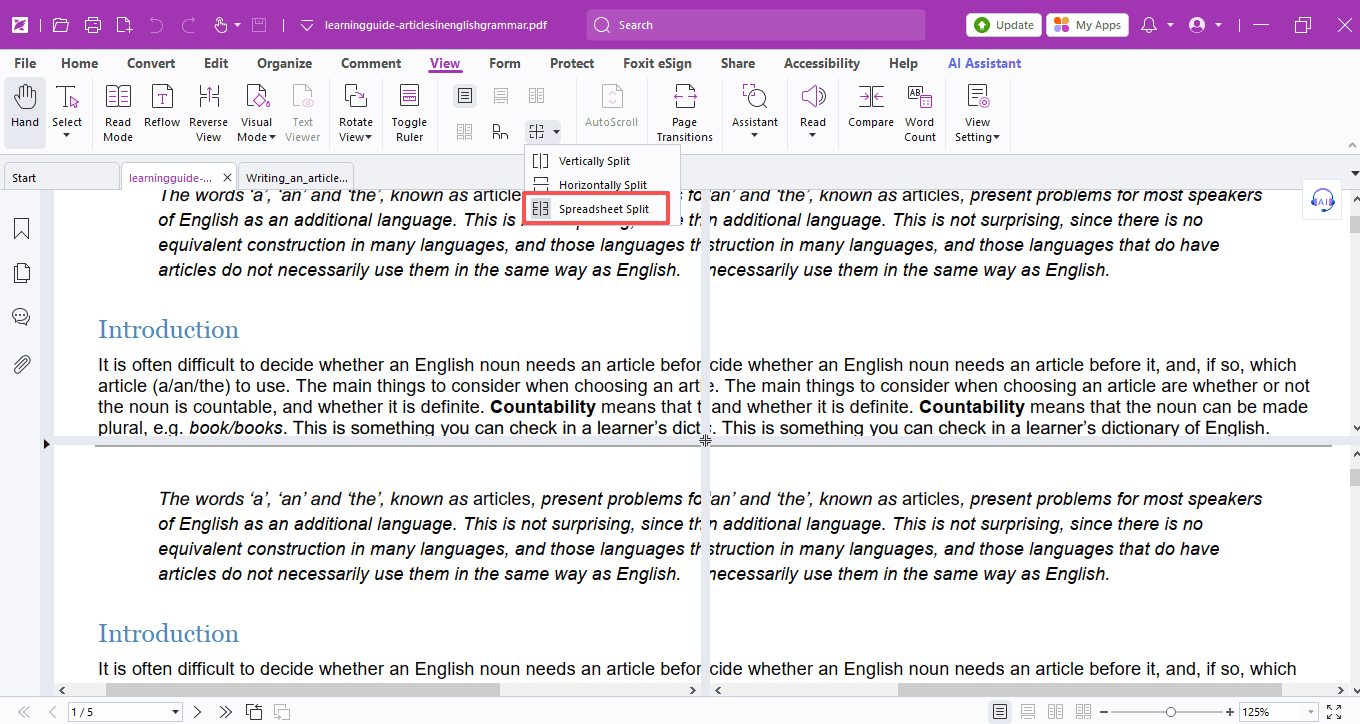The height and width of the screenshot is (724, 1360).
Task: Run Word Count
Action: pos(920,113)
